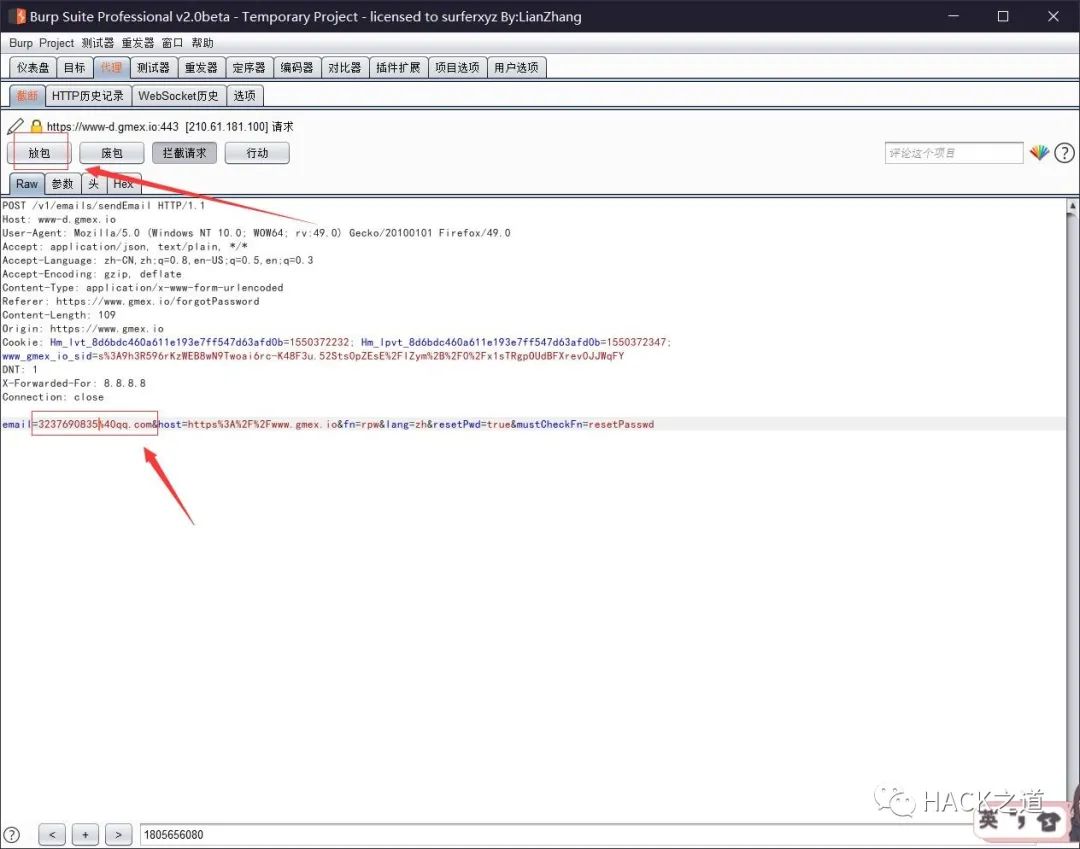Switch to the 定序器 tab
Screen dimensions: 1080x849
pyautogui.click(x=249, y=67)
